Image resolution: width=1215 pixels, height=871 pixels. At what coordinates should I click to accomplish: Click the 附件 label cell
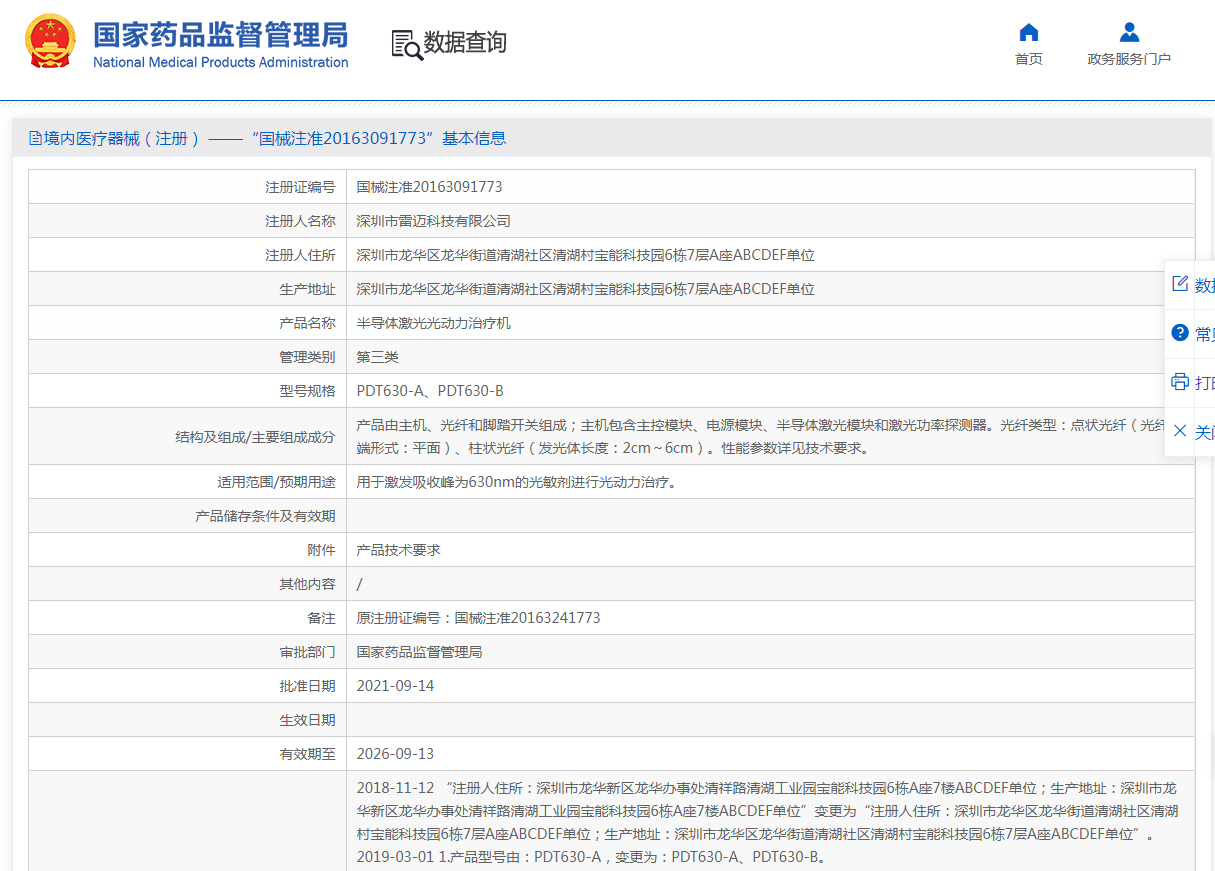187,550
